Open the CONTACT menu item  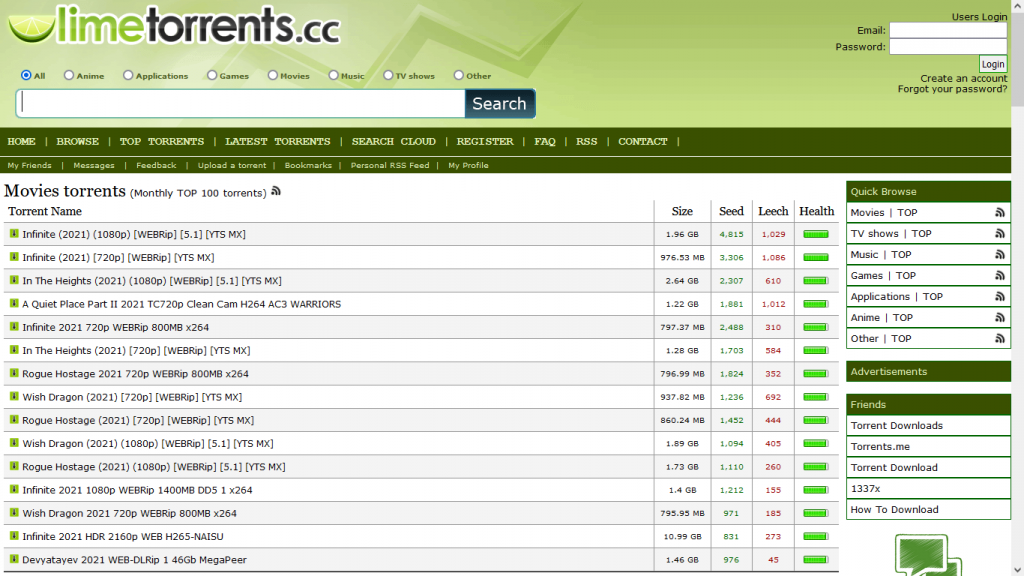pyautogui.click(x=643, y=142)
